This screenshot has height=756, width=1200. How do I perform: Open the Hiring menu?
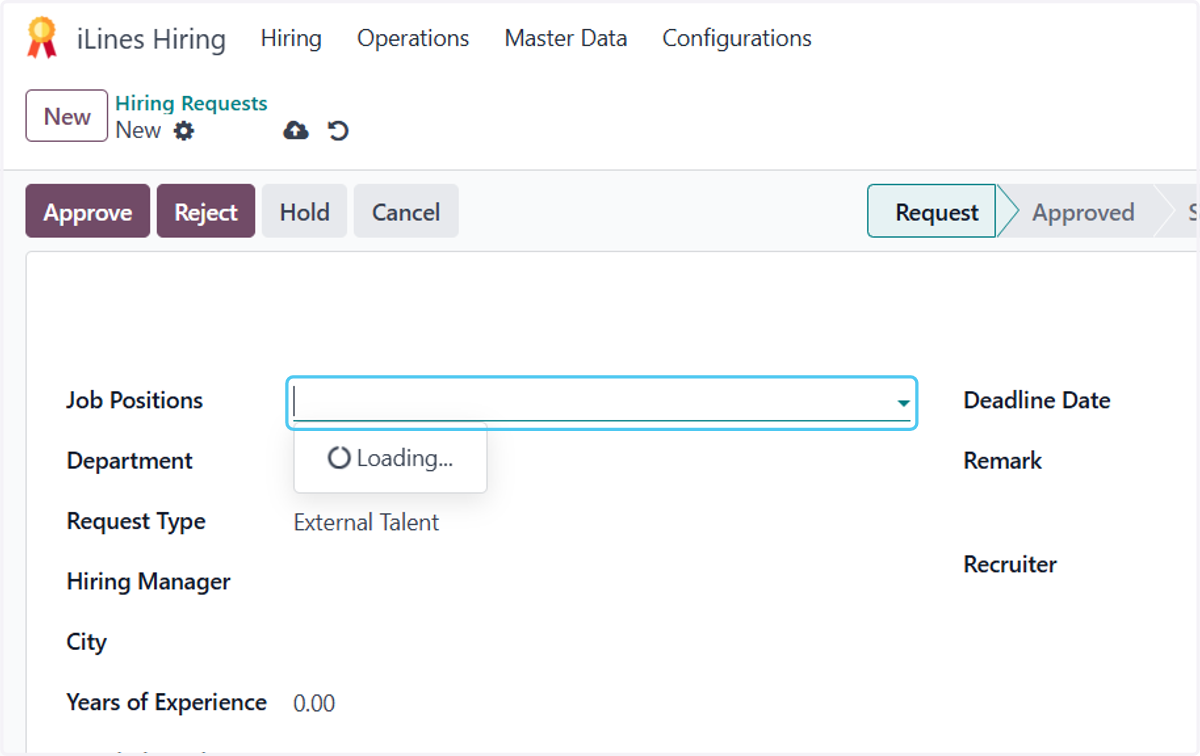pyautogui.click(x=291, y=39)
